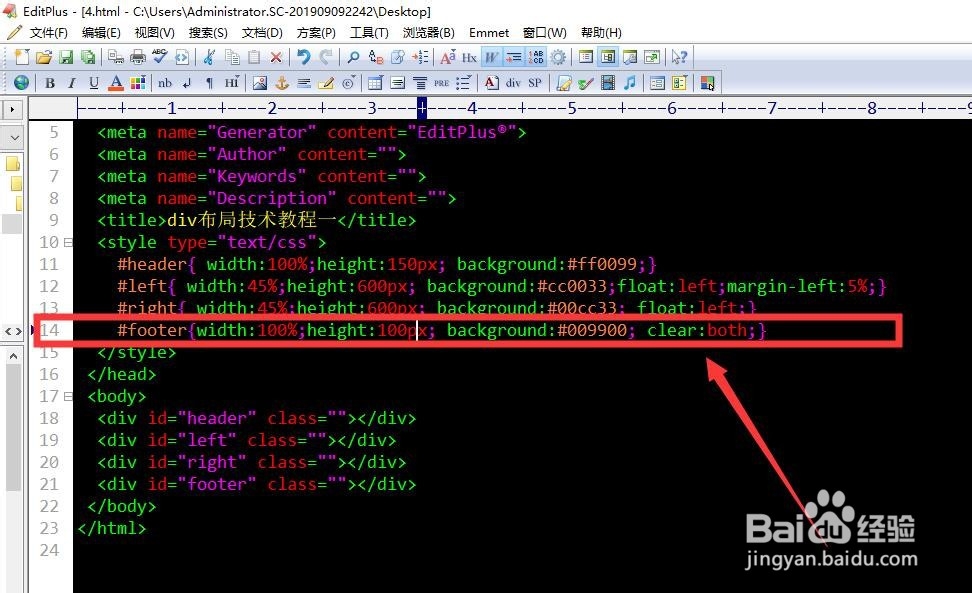
Task: Save the current document
Action: coord(66,58)
